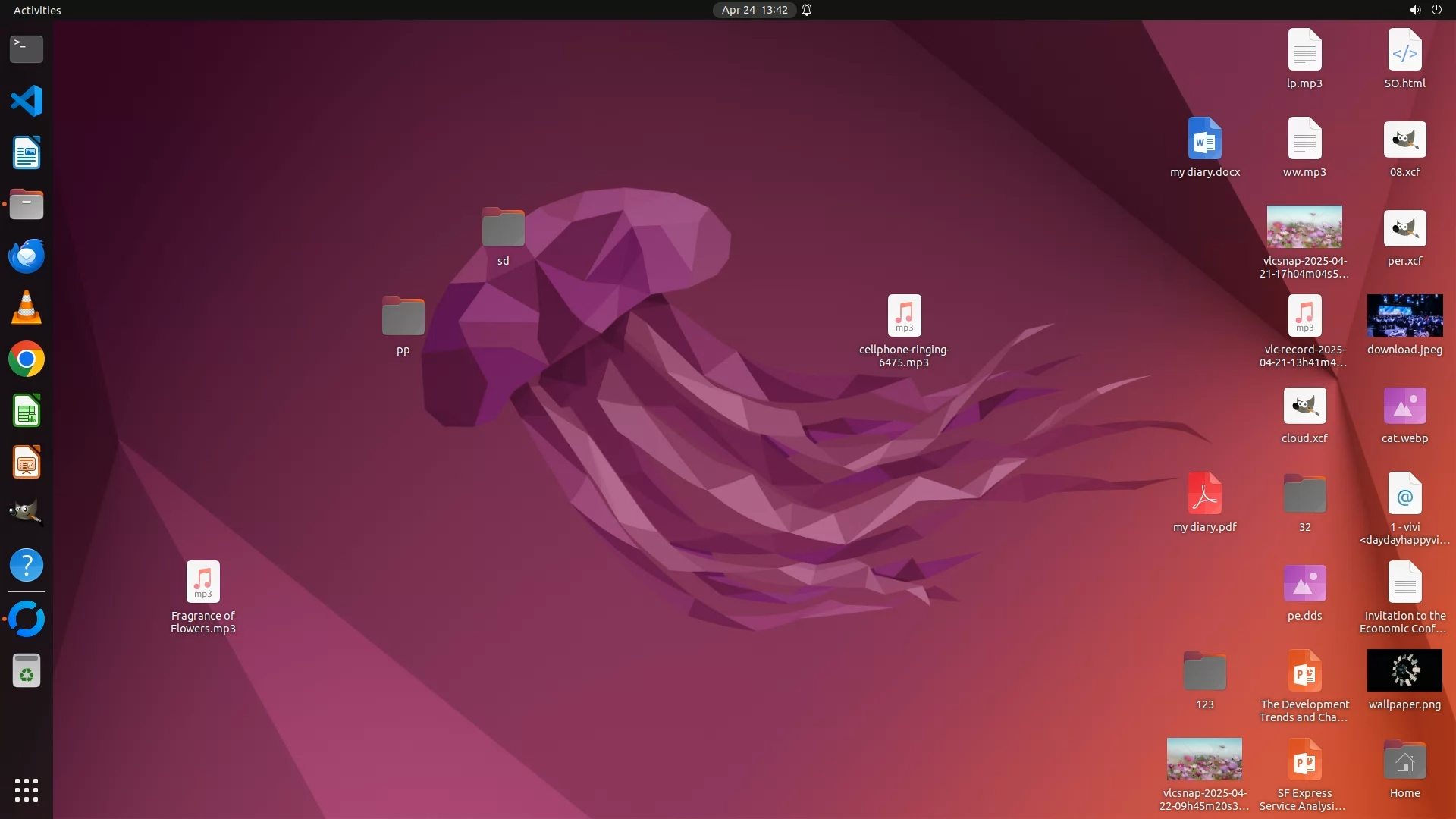Image resolution: width=1456 pixels, height=819 pixels.
Task: Open the Trash icon in dock
Action: click(x=27, y=671)
